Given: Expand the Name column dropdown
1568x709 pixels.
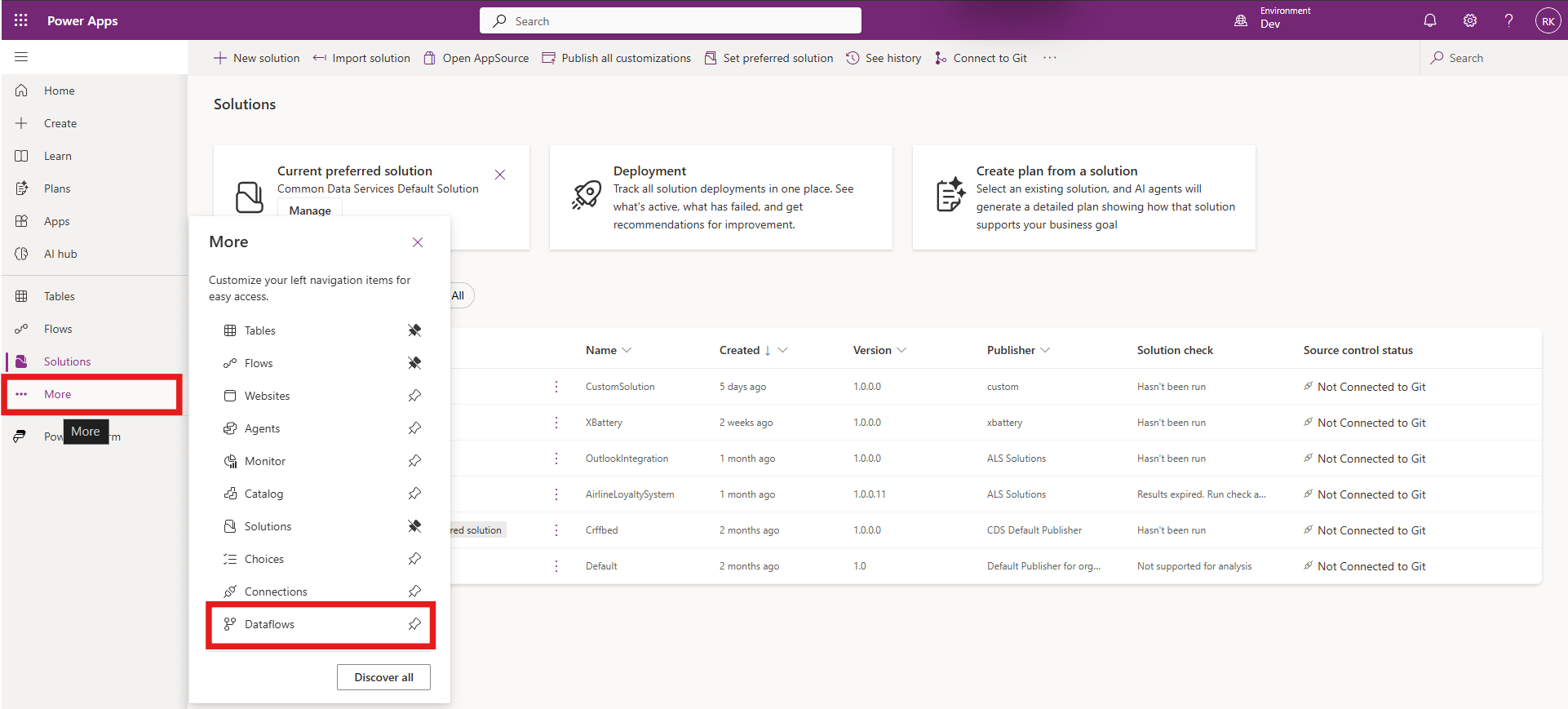Looking at the screenshot, I should click(x=627, y=350).
